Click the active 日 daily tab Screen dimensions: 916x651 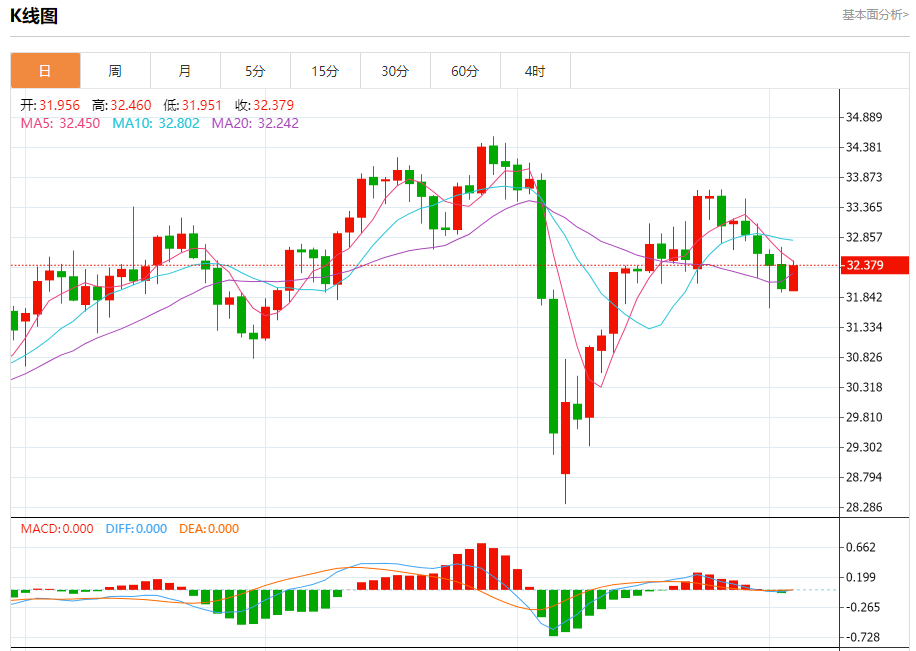tap(45, 71)
